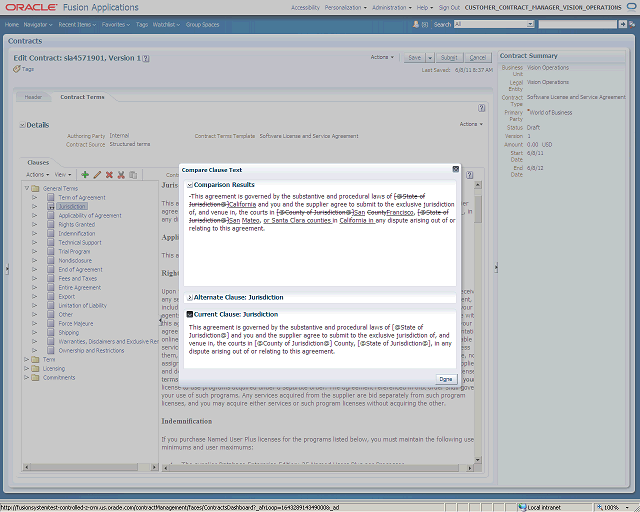Screen dimensions: 640x512
Task: Click the Sign Out link
Action: (449, 7)
